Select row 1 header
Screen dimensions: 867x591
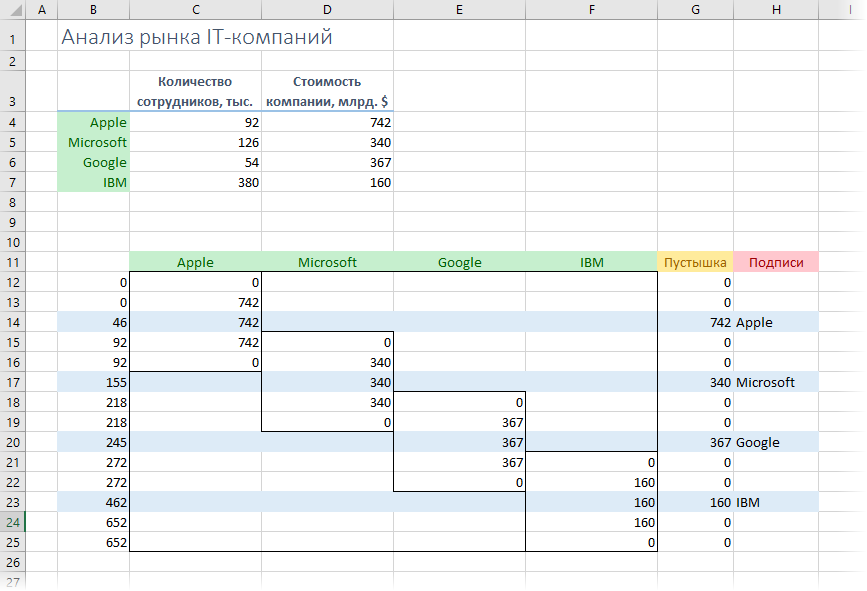pos(13,36)
